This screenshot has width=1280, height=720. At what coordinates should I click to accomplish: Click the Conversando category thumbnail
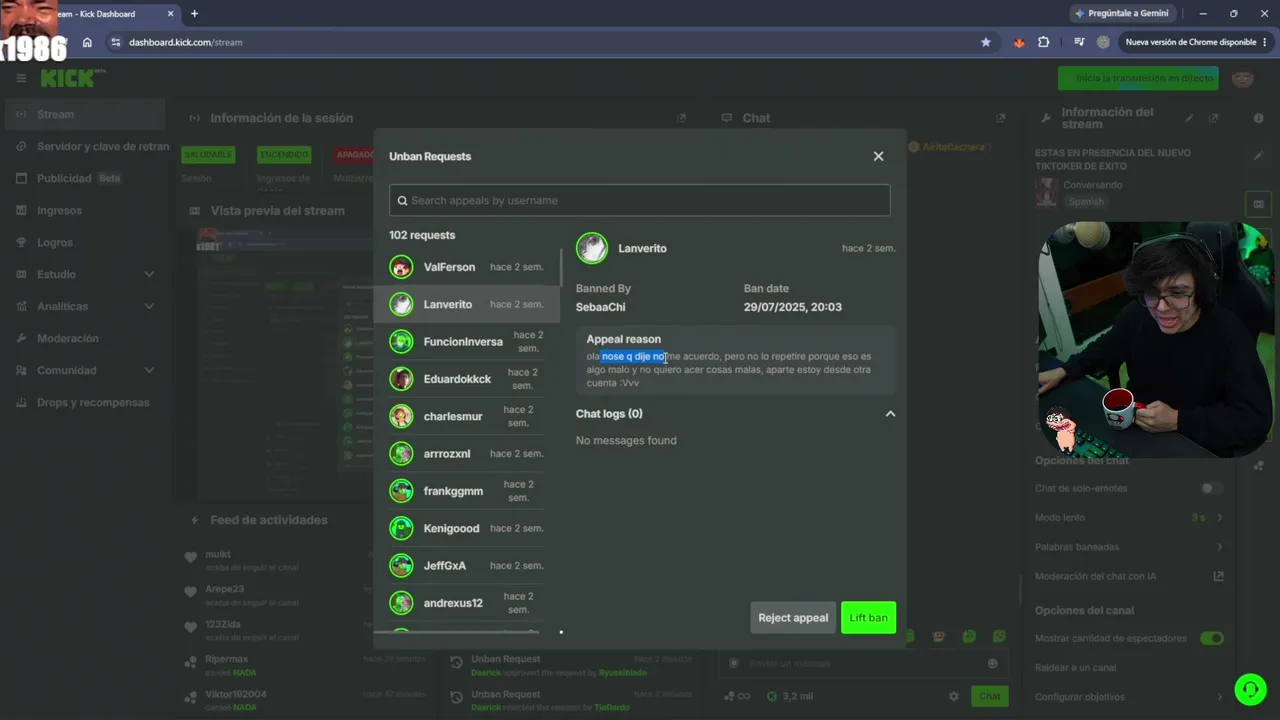(x=1046, y=192)
